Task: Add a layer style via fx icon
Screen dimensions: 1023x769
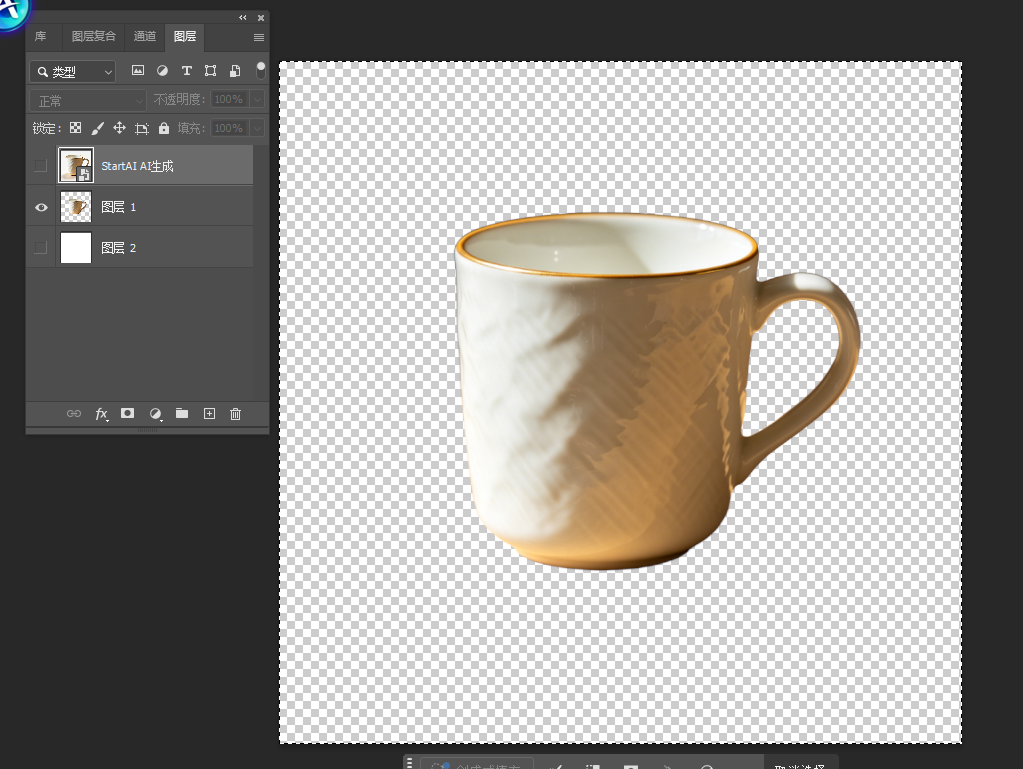Action: [101, 414]
